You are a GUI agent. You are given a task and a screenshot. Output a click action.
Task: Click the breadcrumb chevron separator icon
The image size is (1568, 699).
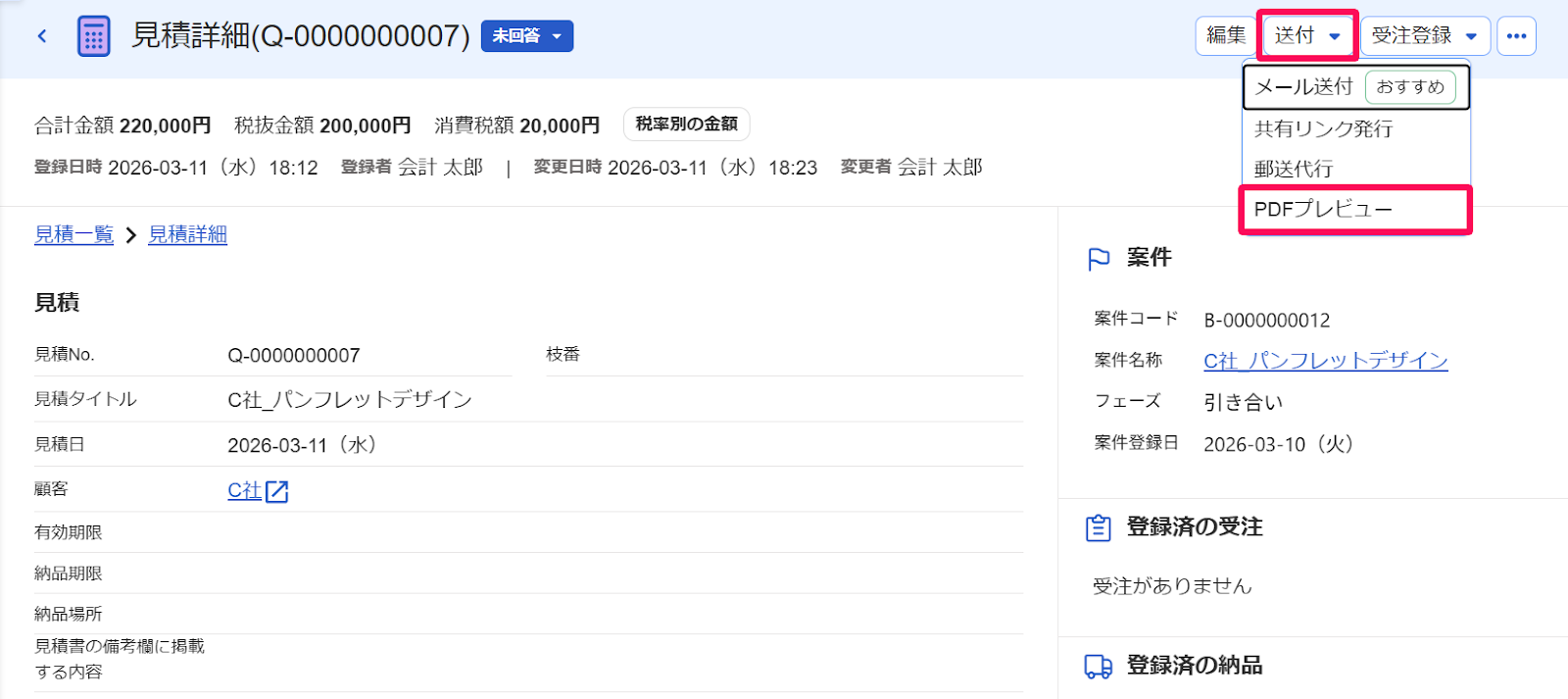[x=131, y=235]
